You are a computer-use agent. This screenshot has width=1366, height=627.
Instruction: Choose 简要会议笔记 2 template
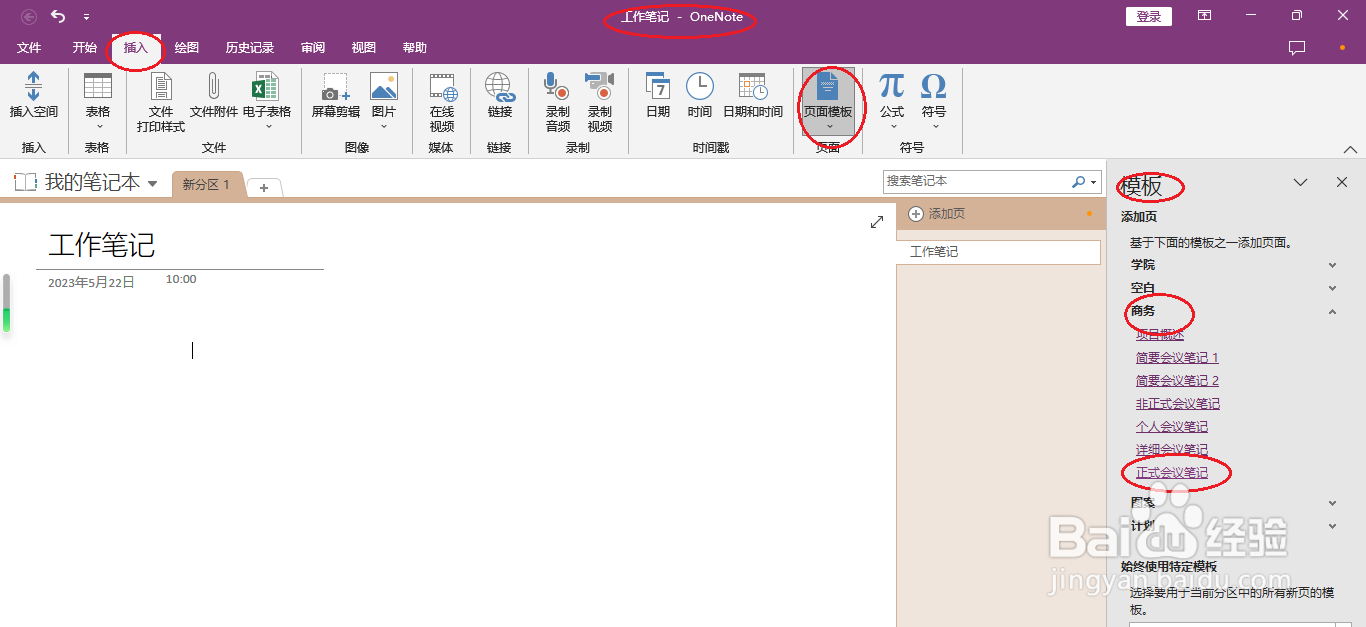1177,381
